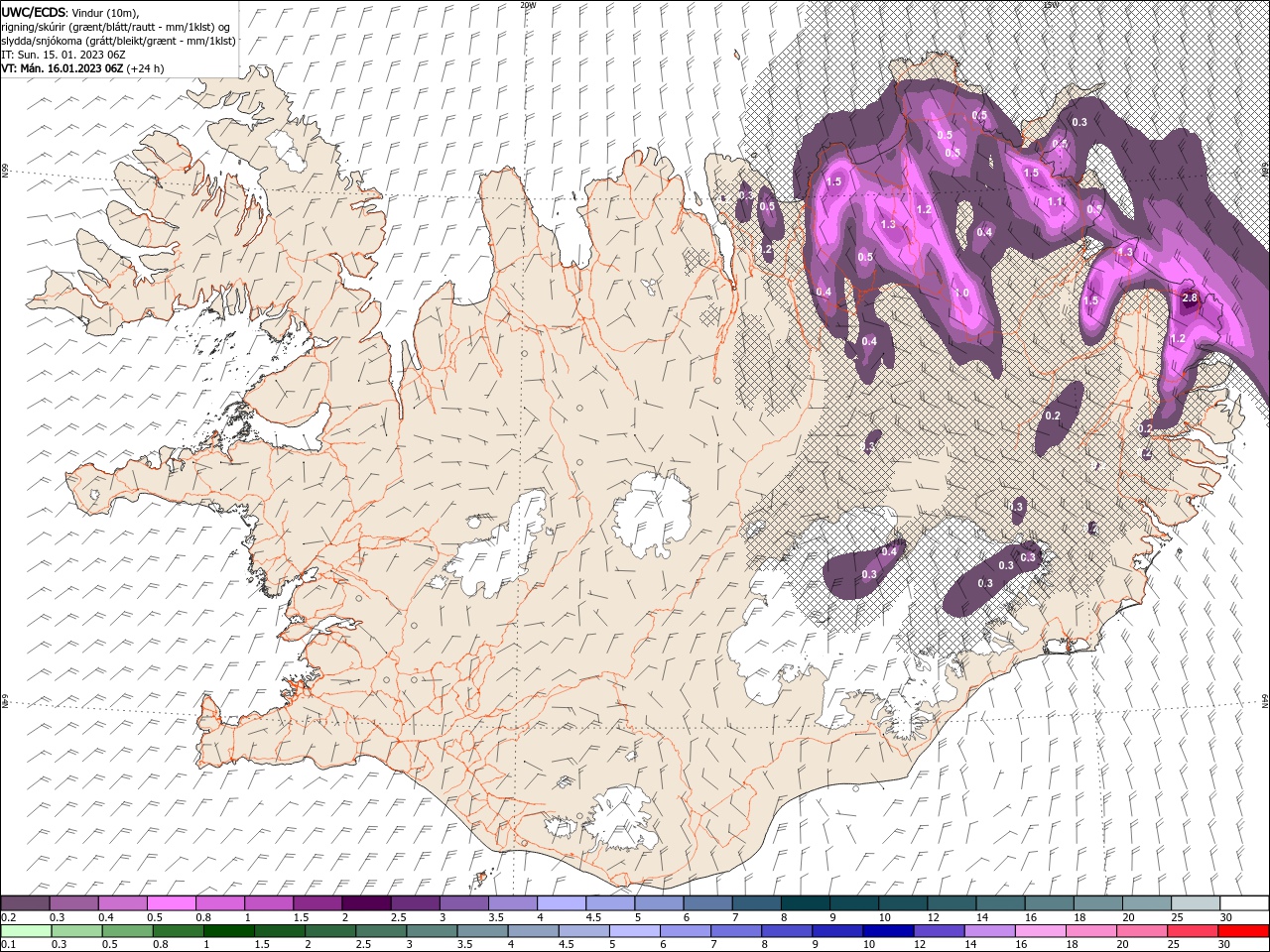Select the pale green 0.1 swatch in lower legend row

(25, 931)
